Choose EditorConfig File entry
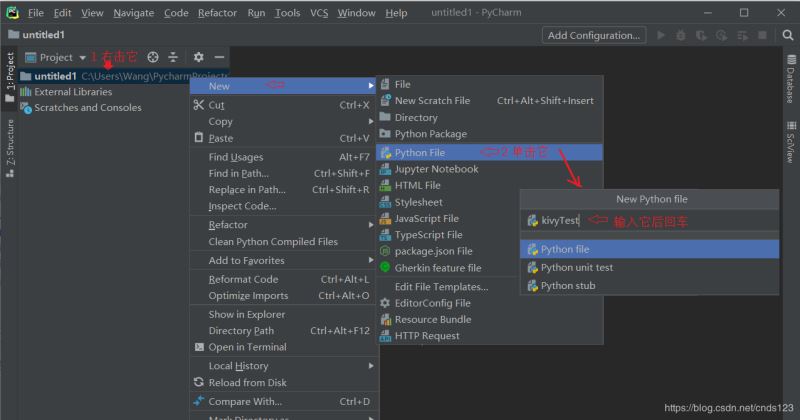The height and width of the screenshot is (420, 800). point(490,303)
